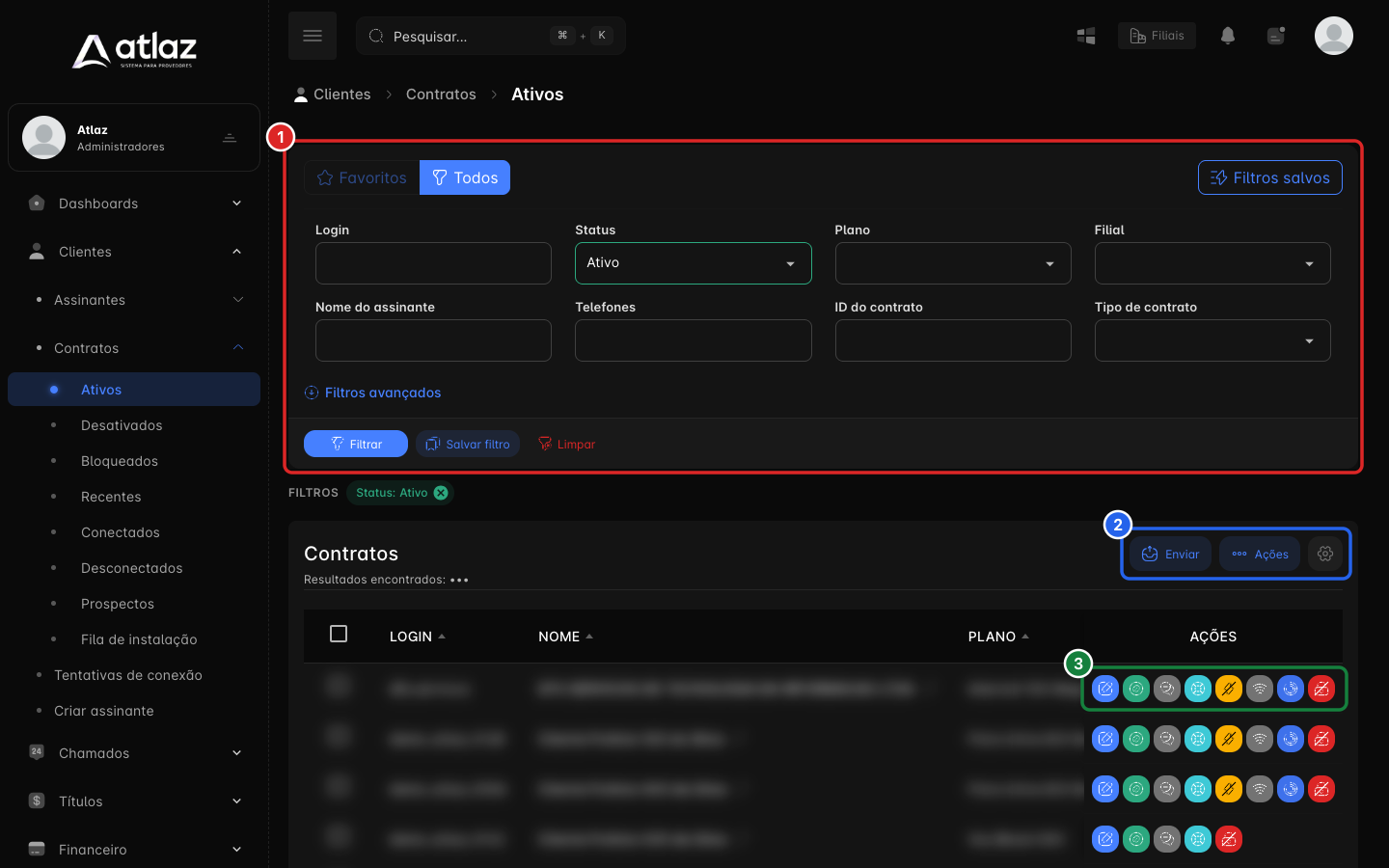Click red crossed-card icon in first contract row

(x=1321, y=689)
